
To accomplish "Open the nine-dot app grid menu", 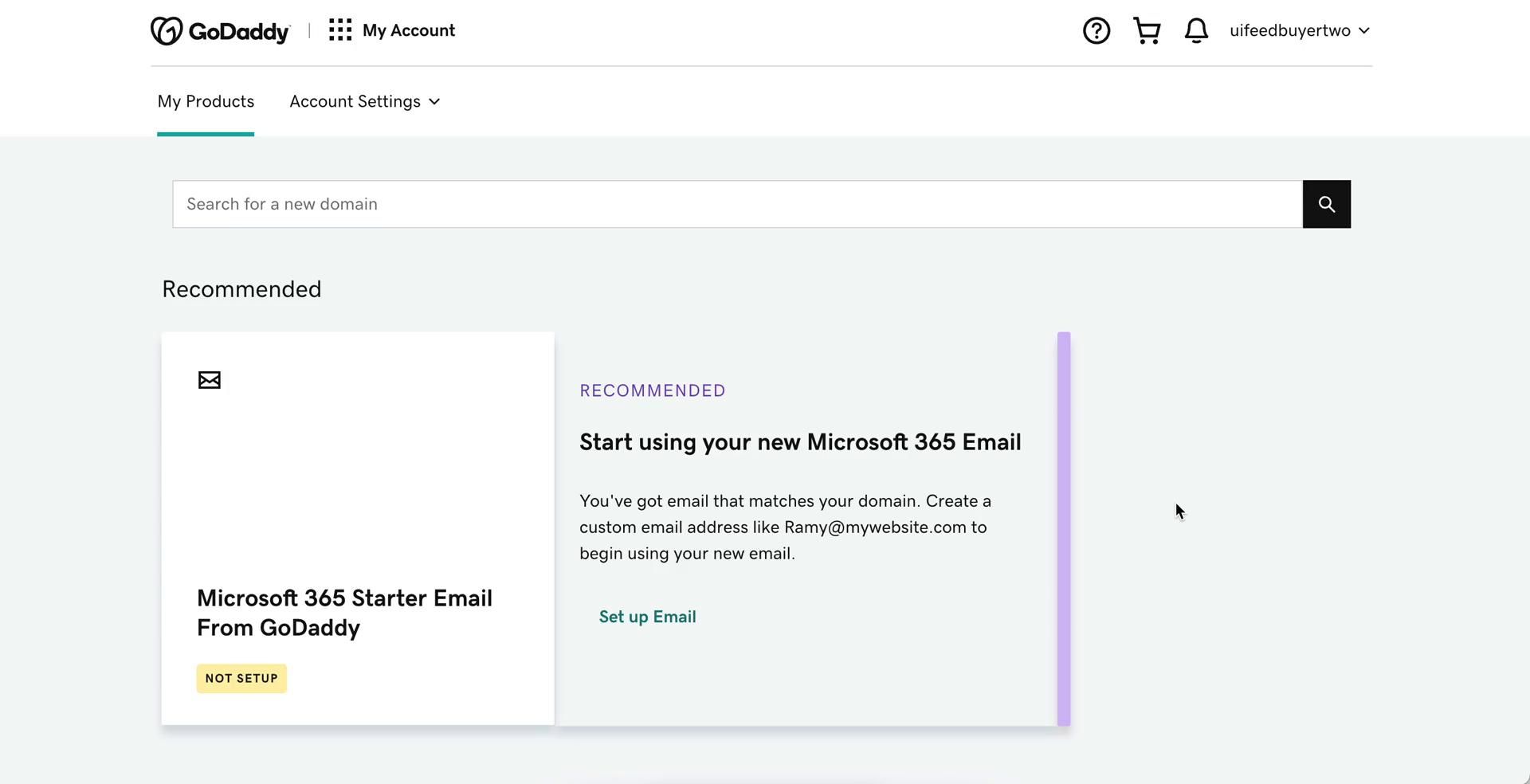I will [340, 30].
